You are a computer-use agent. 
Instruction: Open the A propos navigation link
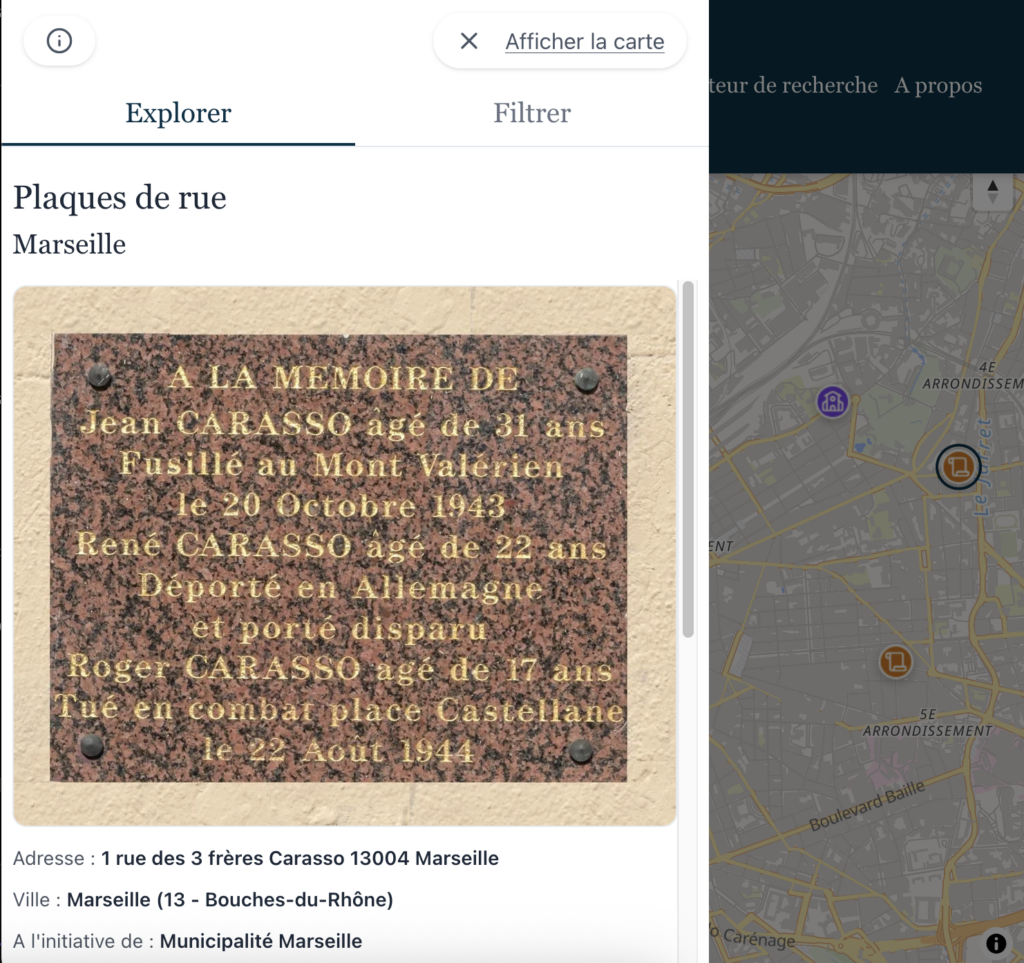(938, 86)
